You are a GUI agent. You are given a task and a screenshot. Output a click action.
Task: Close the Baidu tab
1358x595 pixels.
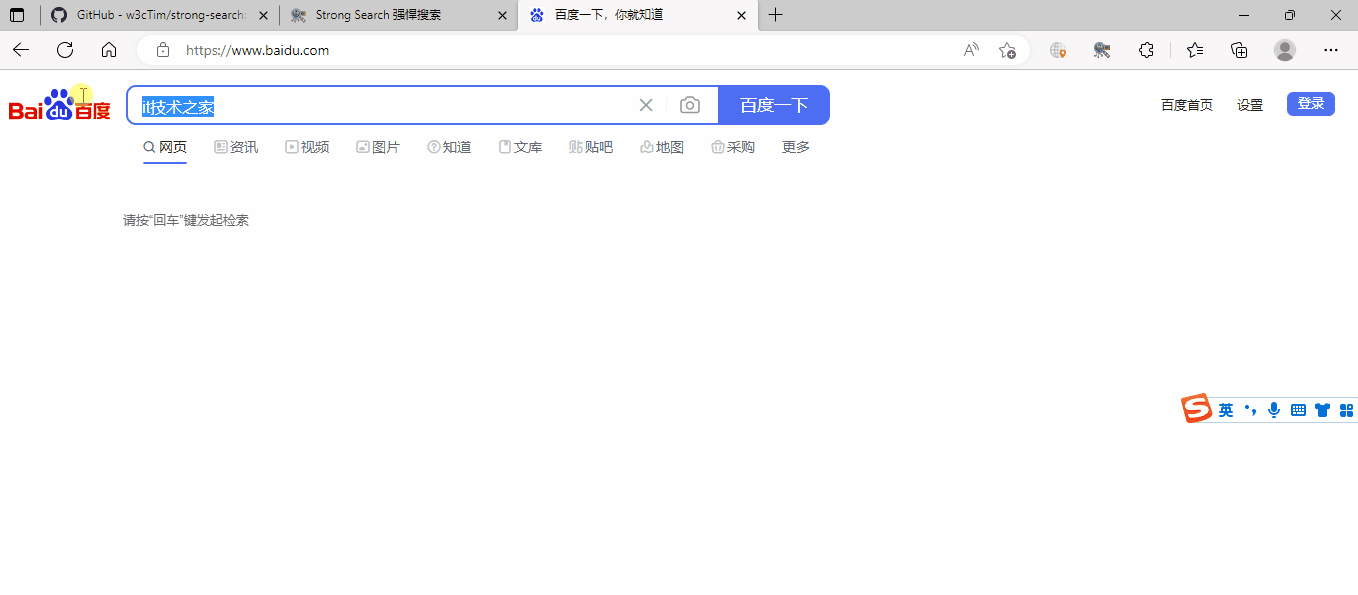[x=740, y=15]
